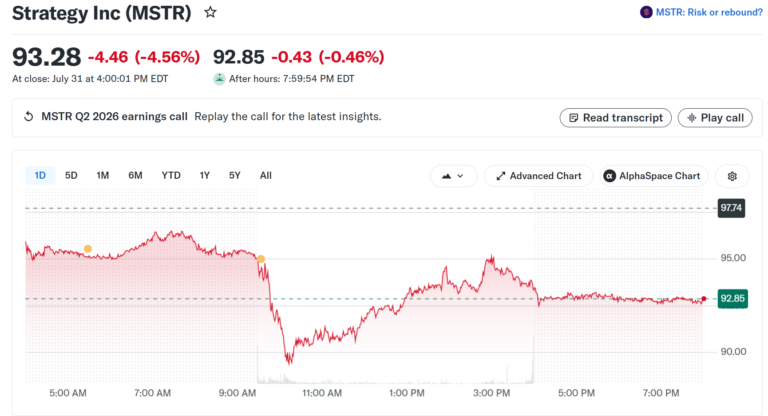
Task: Click the yellow event marker near 5:30 AM
Action: click(x=88, y=249)
